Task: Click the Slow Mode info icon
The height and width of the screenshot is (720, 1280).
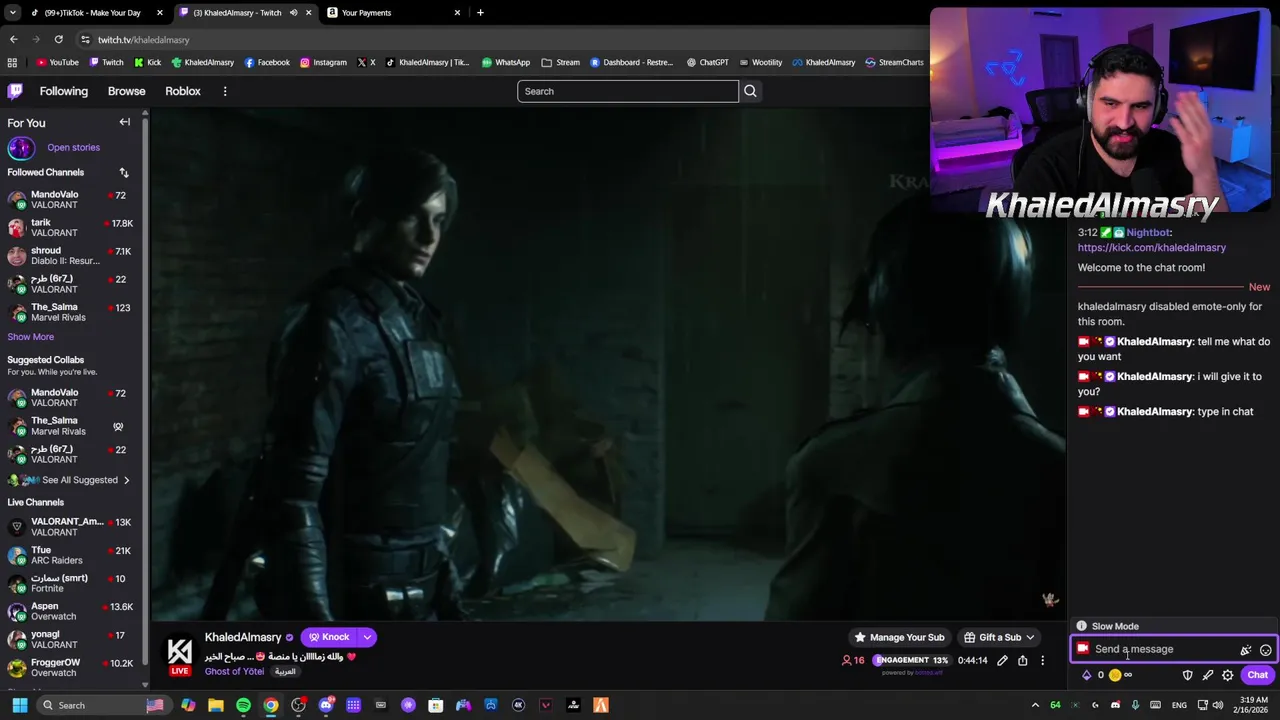Action: click(x=1081, y=626)
